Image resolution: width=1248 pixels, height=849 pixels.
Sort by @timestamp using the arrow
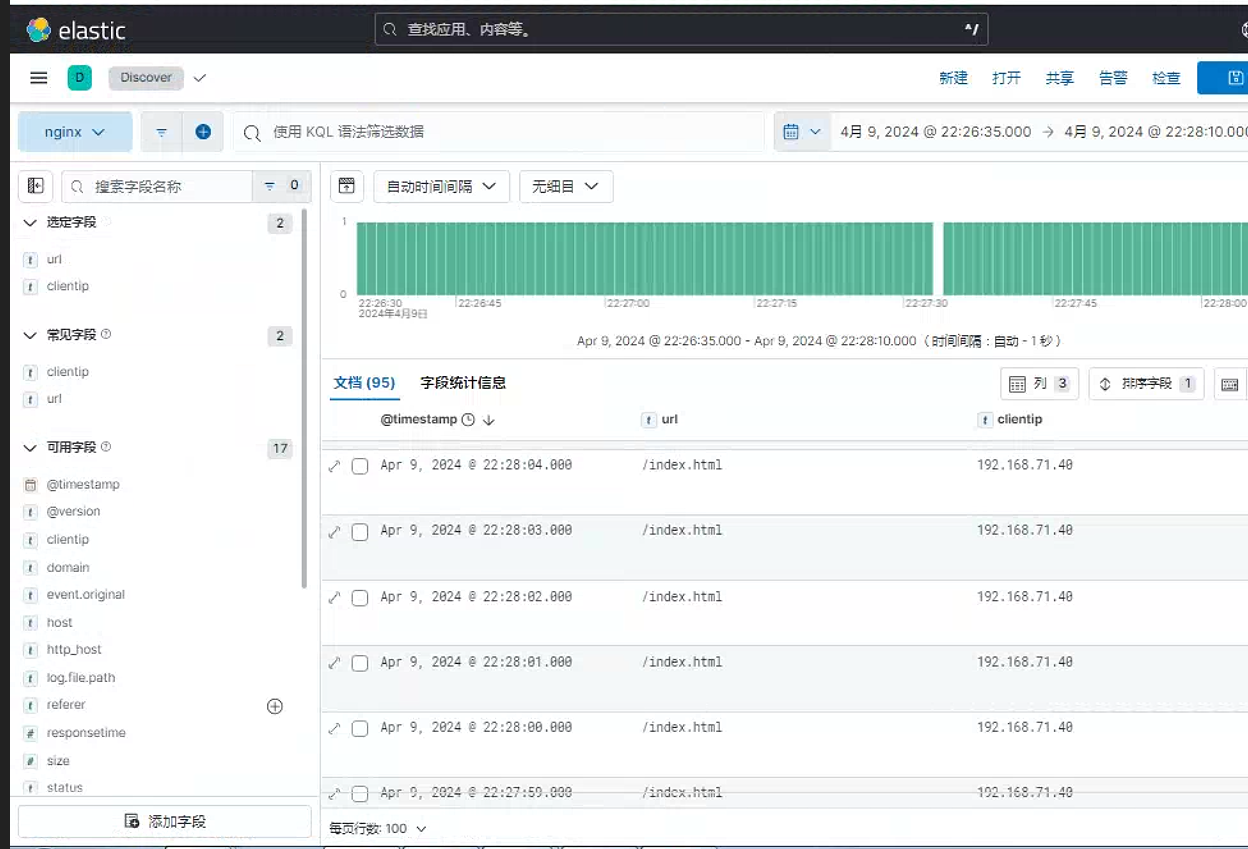(x=489, y=420)
